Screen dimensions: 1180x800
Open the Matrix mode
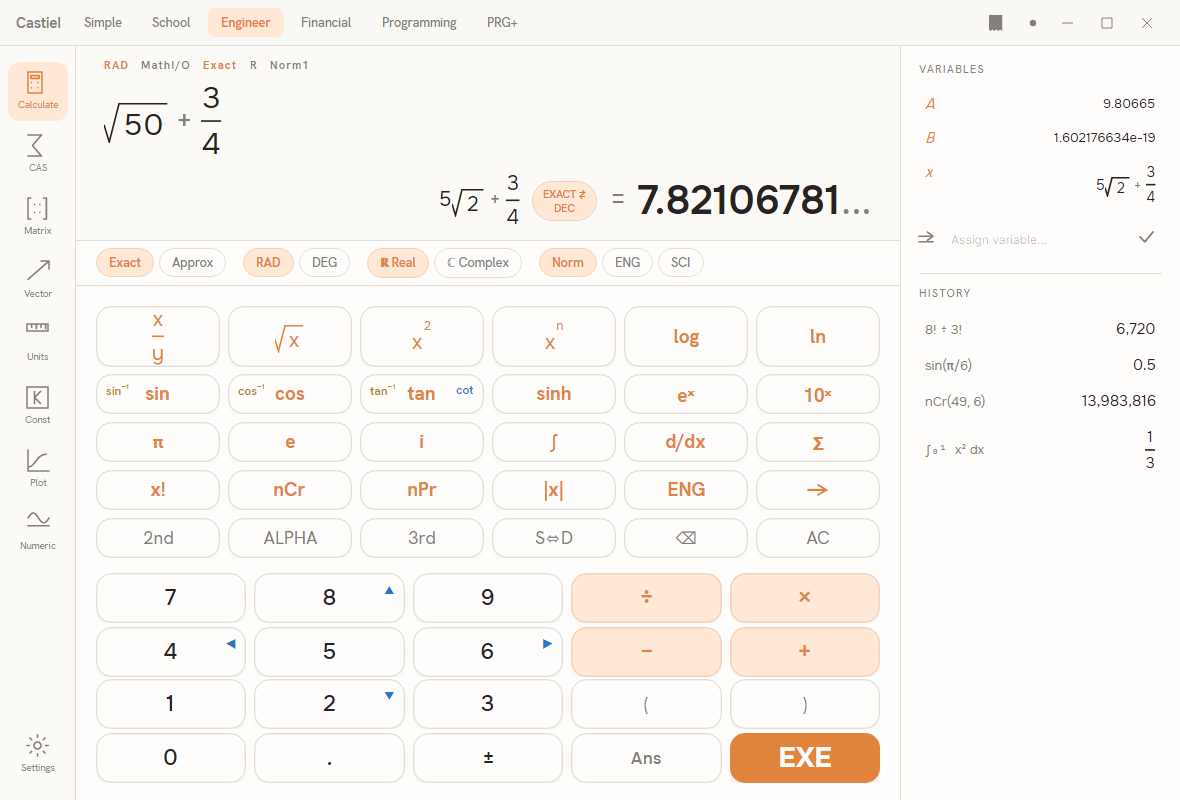coord(38,217)
